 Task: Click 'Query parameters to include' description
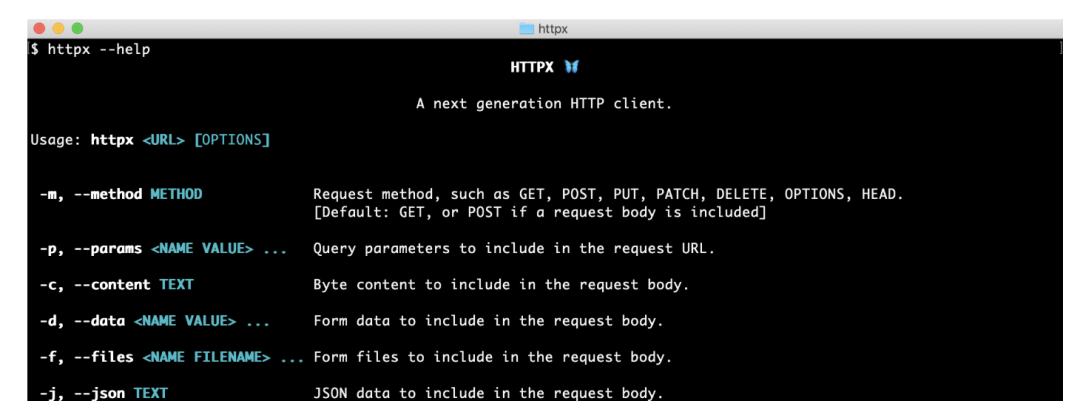tap(514, 249)
